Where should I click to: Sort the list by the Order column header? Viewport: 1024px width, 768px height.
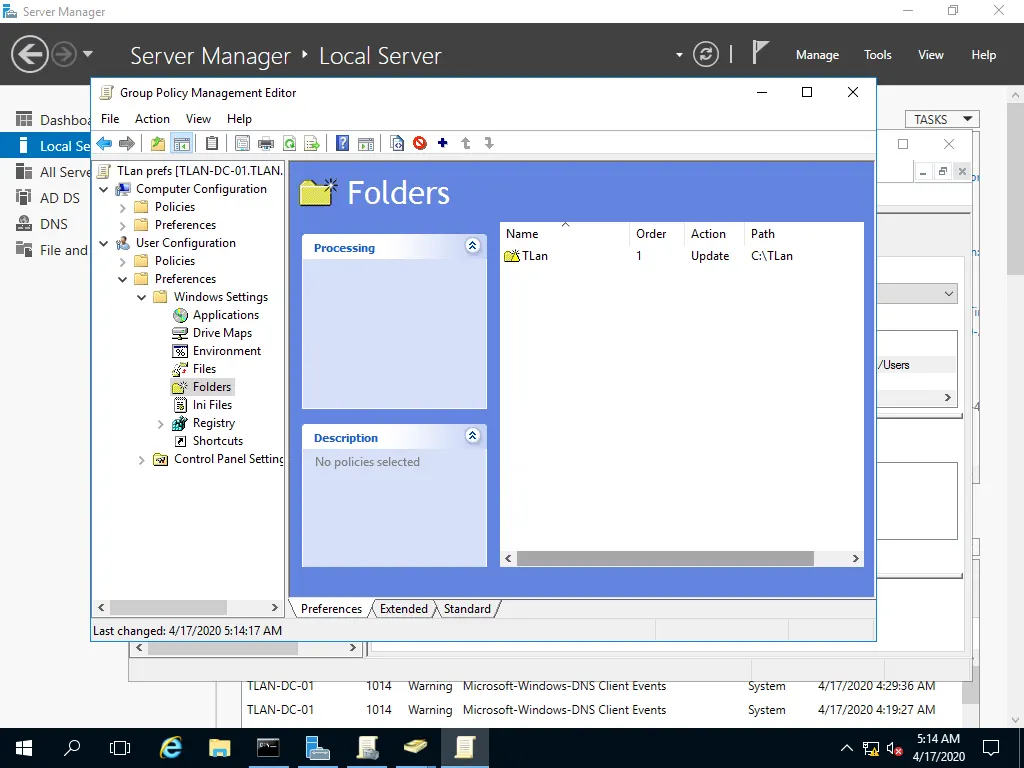[658, 234]
